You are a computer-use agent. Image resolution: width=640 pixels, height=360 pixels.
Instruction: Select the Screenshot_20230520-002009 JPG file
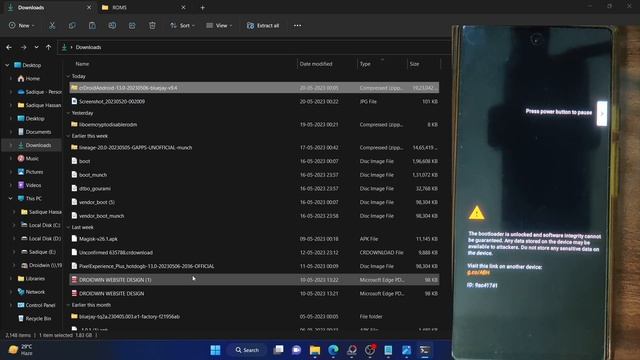tap(254, 101)
